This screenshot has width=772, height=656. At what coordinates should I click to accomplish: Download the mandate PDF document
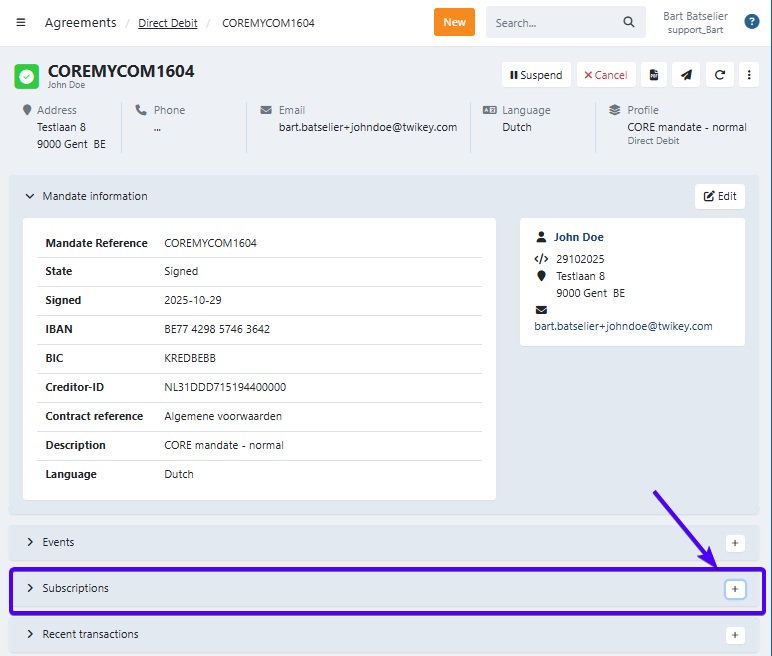click(653, 75)
